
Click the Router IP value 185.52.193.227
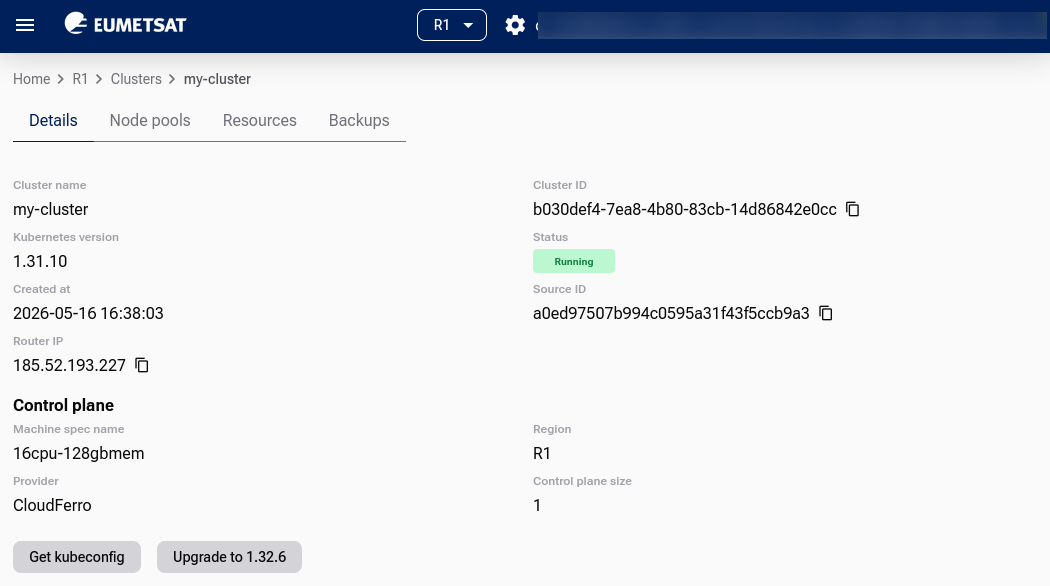[x=70, y=366]
